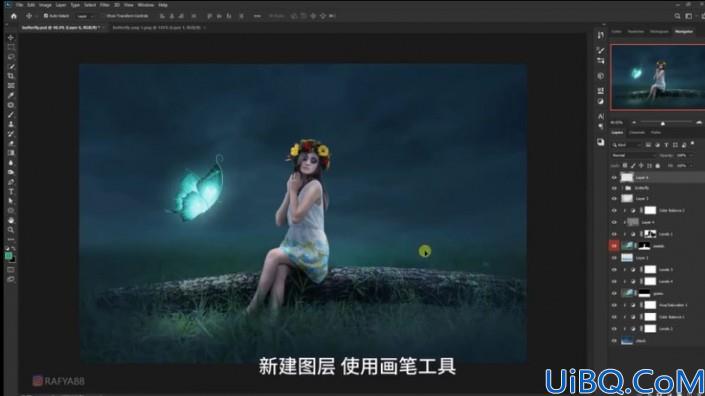Select the Eyedropper tool

pos(11,95)
